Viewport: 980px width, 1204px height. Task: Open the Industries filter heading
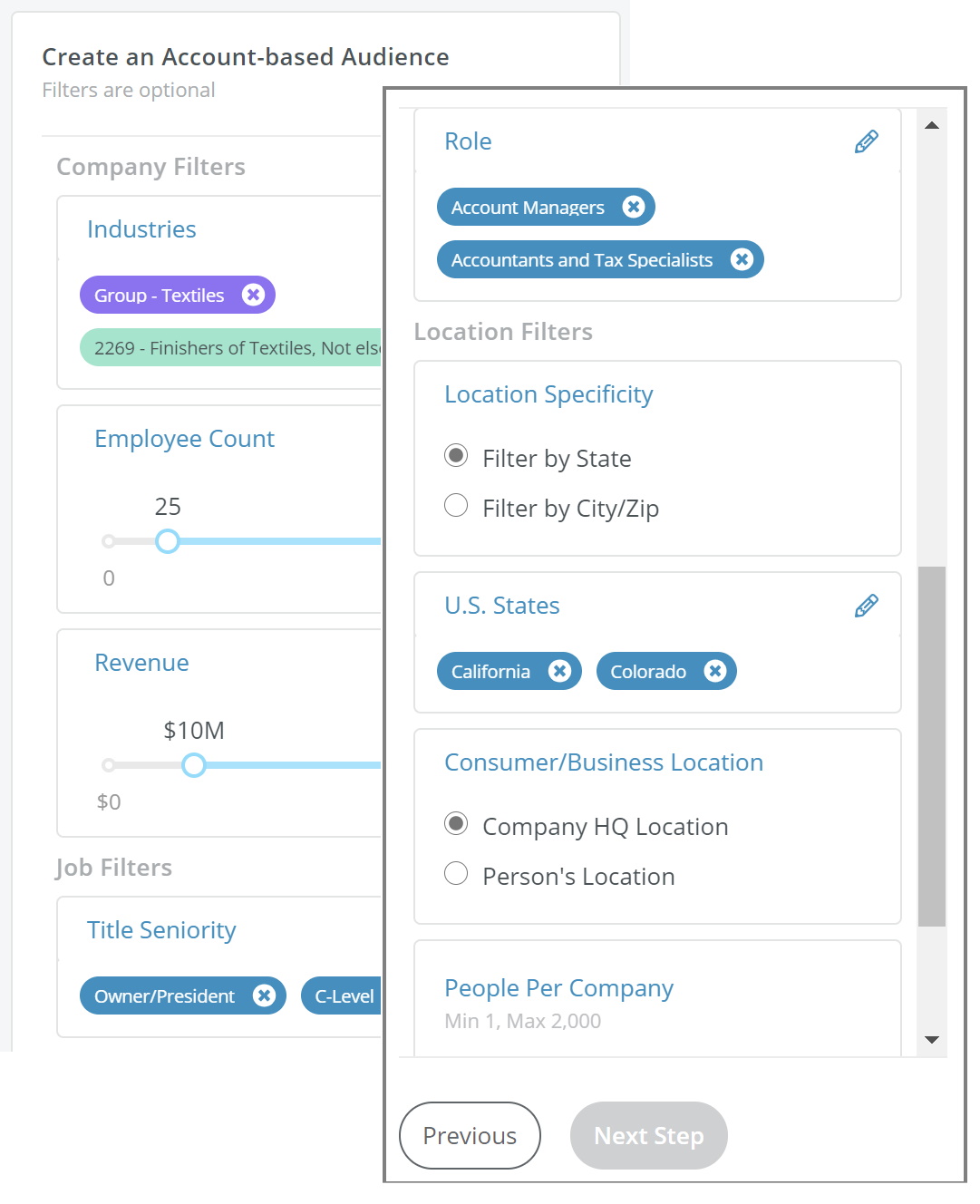[141, 229]
